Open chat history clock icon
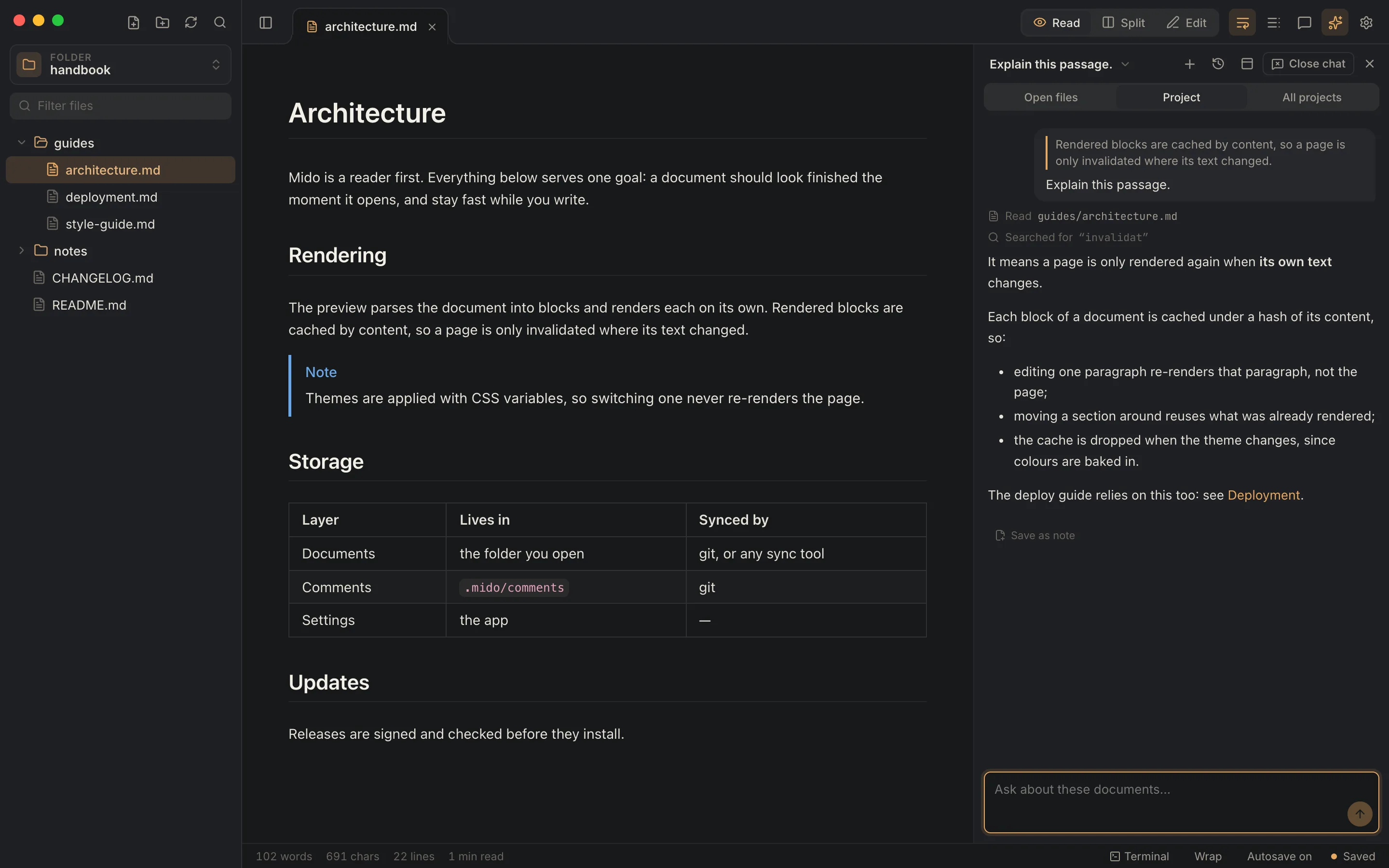Screen dimensions: 1389x868 click(1218, 64)
